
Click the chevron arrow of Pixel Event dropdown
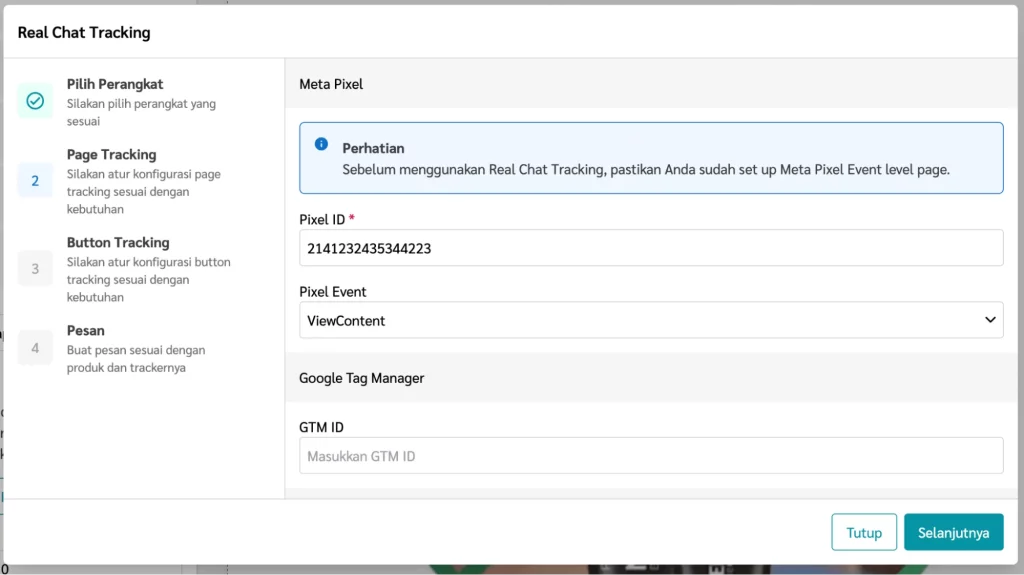(x=990, y=320)
